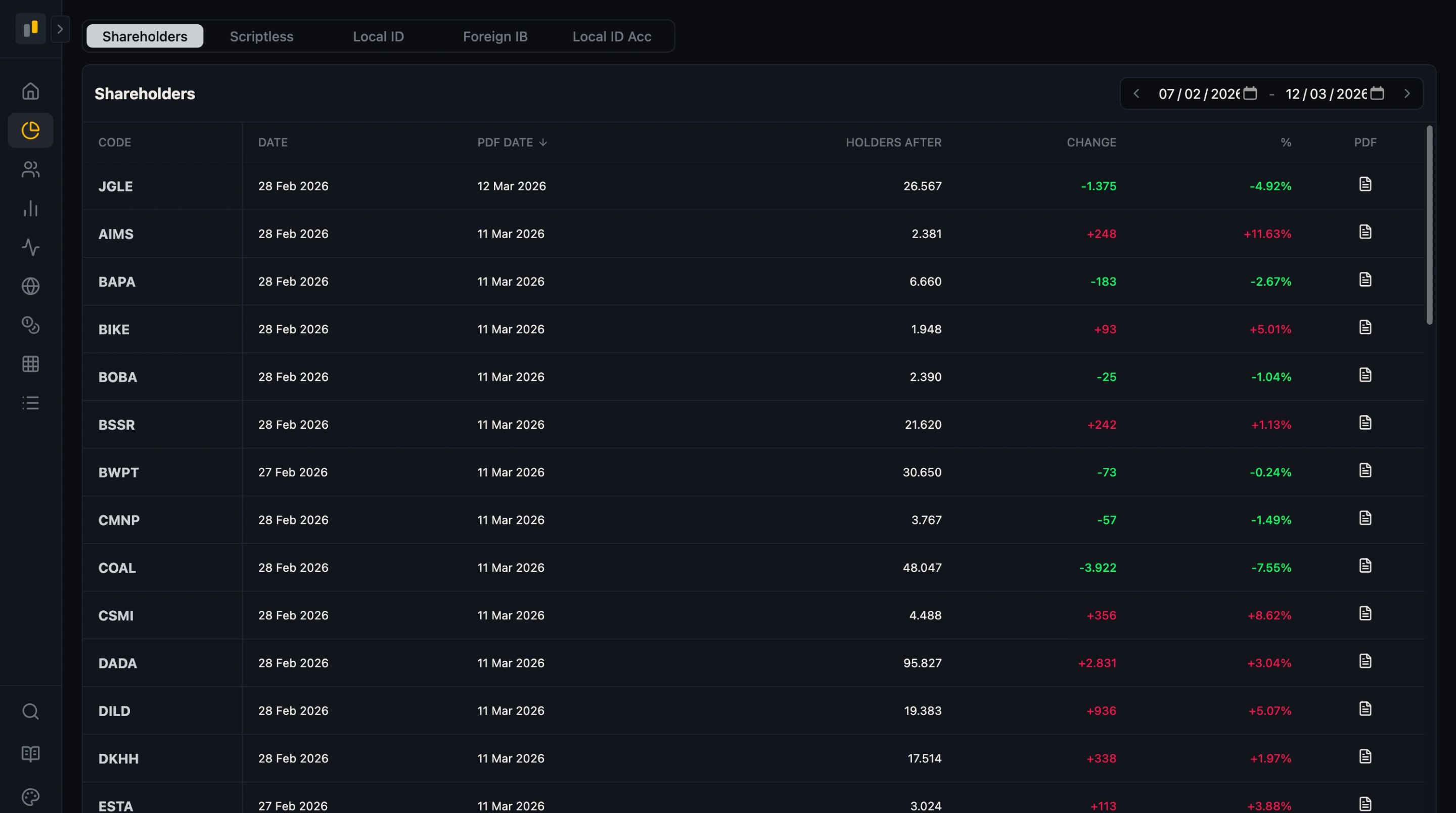Toggle the PDF DATE sort order
The image size is (1456, 813).
click(512, 142)
